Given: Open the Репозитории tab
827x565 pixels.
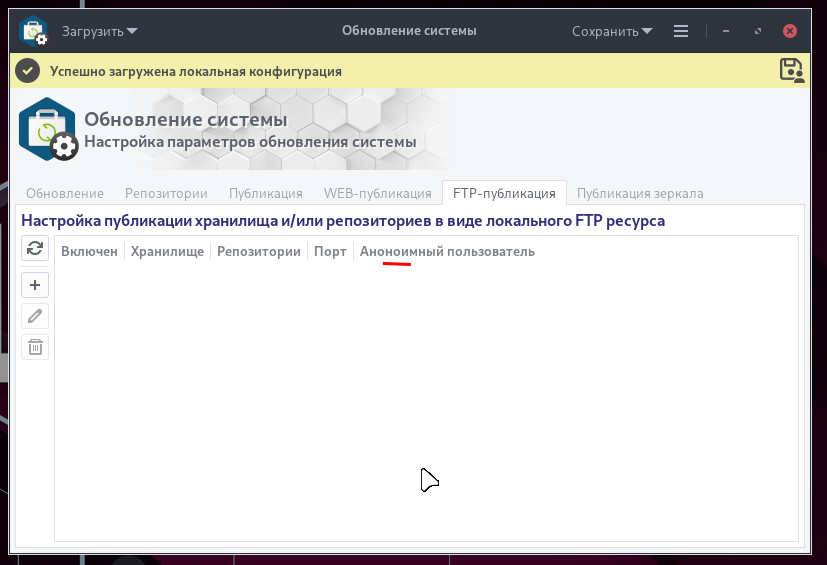Looking at the screenshot, I should pos(166,194).
